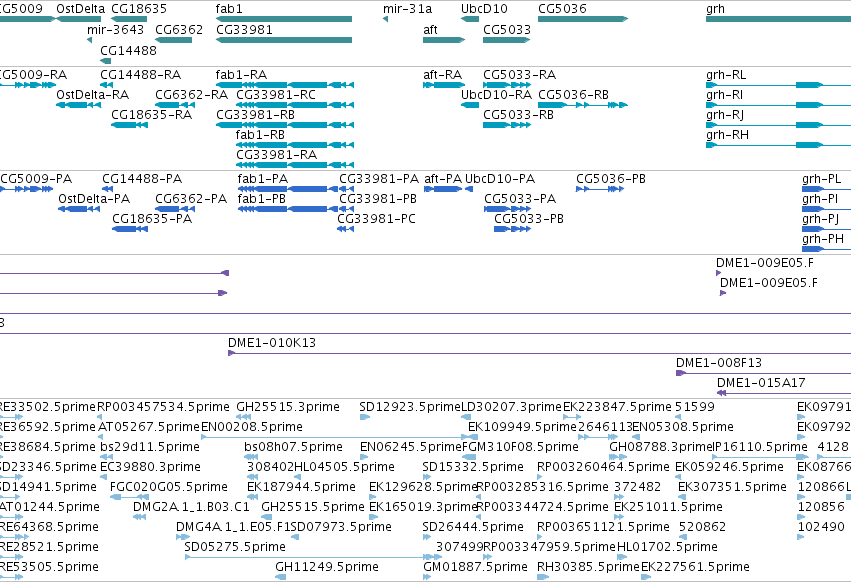Click the CG14488-RA transcript
This screenshot has height=582, width=851.
(106, 85)
